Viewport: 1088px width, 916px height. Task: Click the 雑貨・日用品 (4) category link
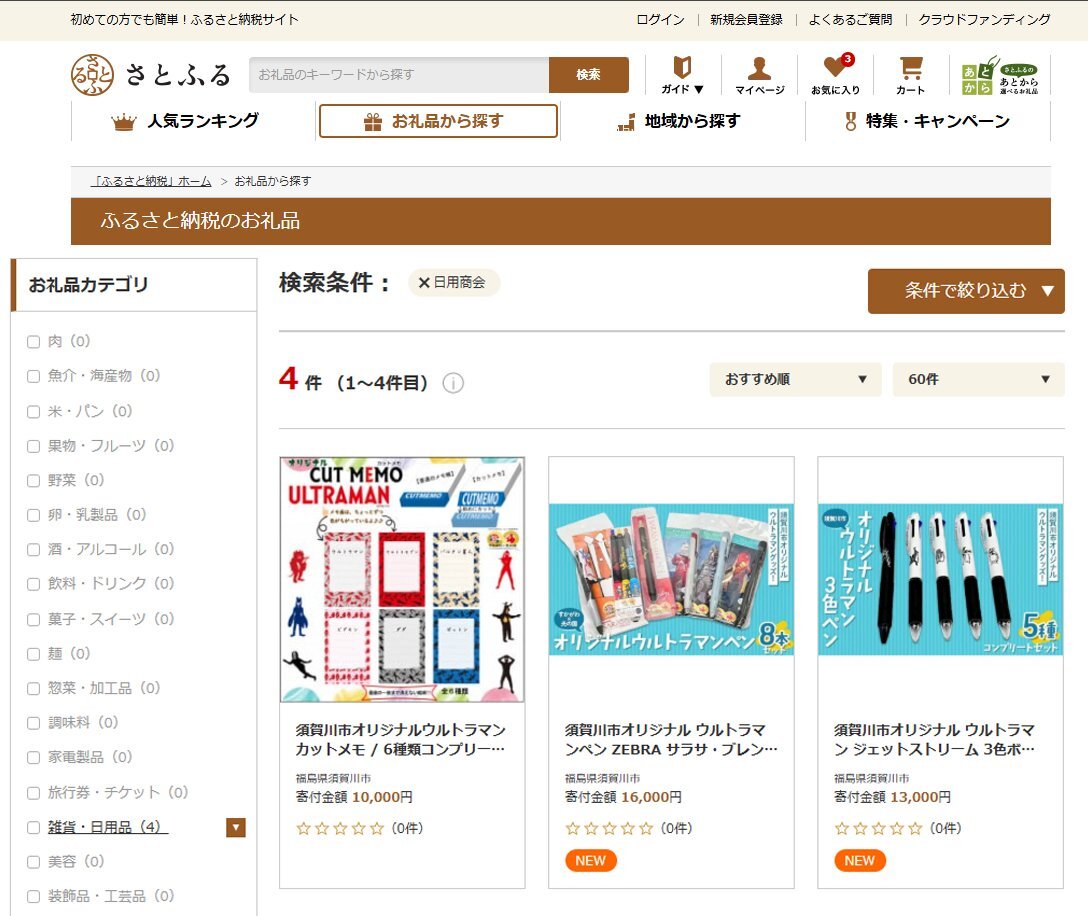(x=108, y=827)
